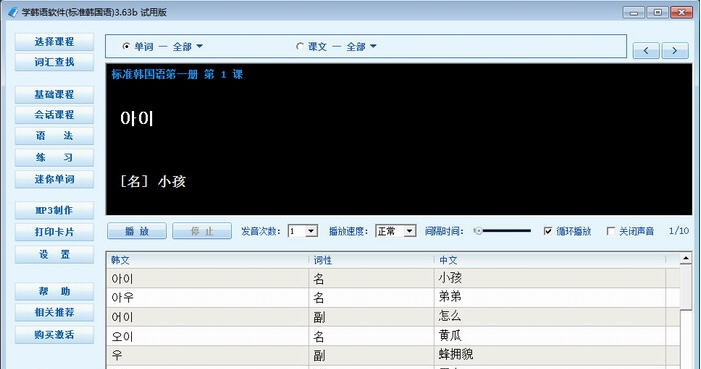Screen dimensions: 701x369
Task: Open 选择课程 in the sidebar
Action: (x=54, y=42)
